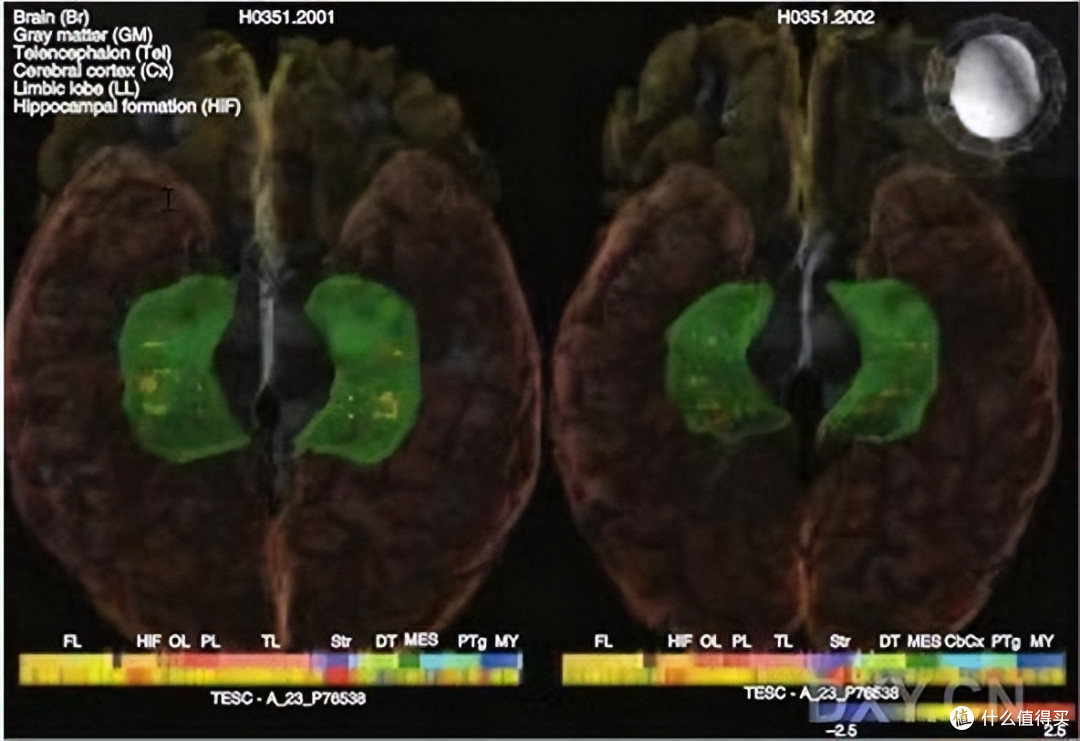Viewport: 1080px width, 741px height.
Task: Click TL label on H0351.2002 heatmap
Action: (783, 642)
